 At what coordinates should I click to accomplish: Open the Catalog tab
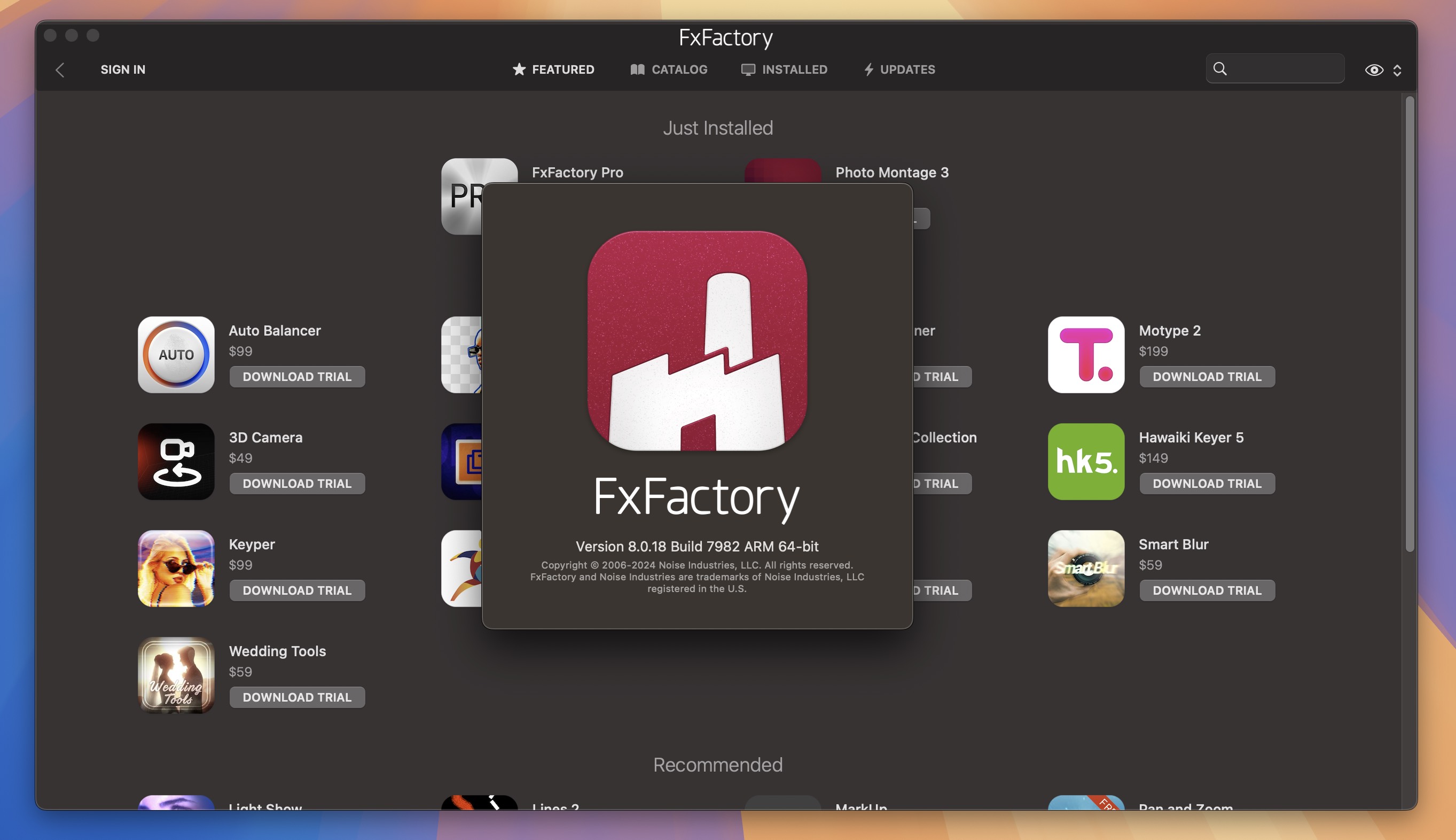click(669, 69)
